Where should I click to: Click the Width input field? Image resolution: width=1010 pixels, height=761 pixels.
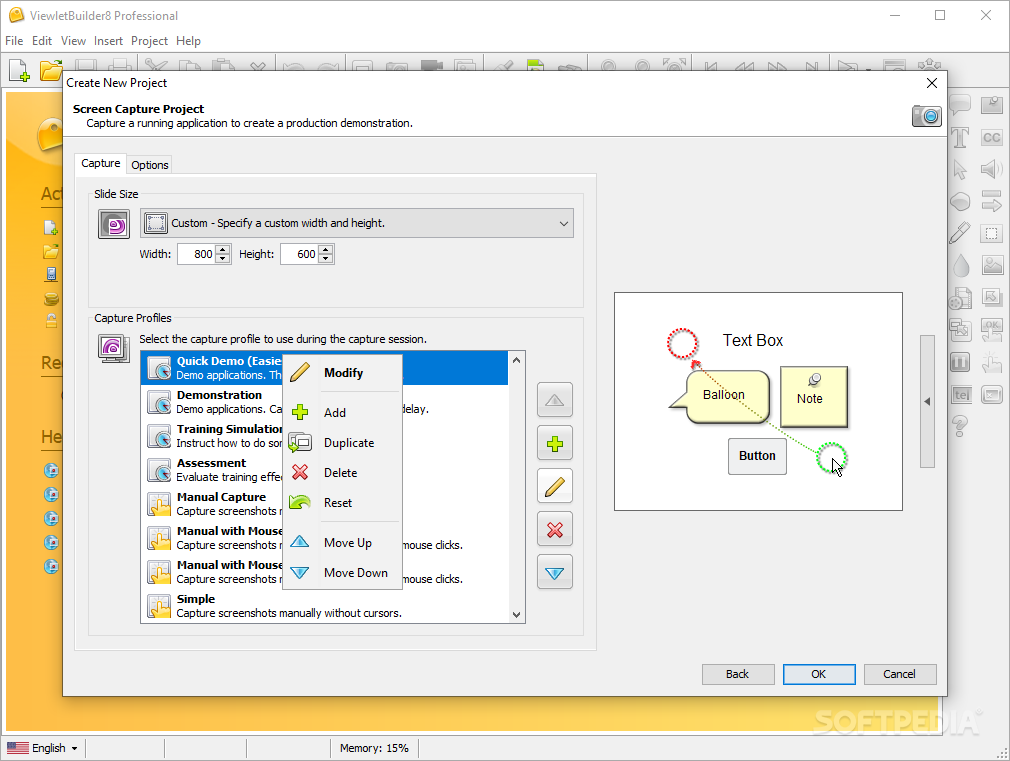tap(196, 254)
